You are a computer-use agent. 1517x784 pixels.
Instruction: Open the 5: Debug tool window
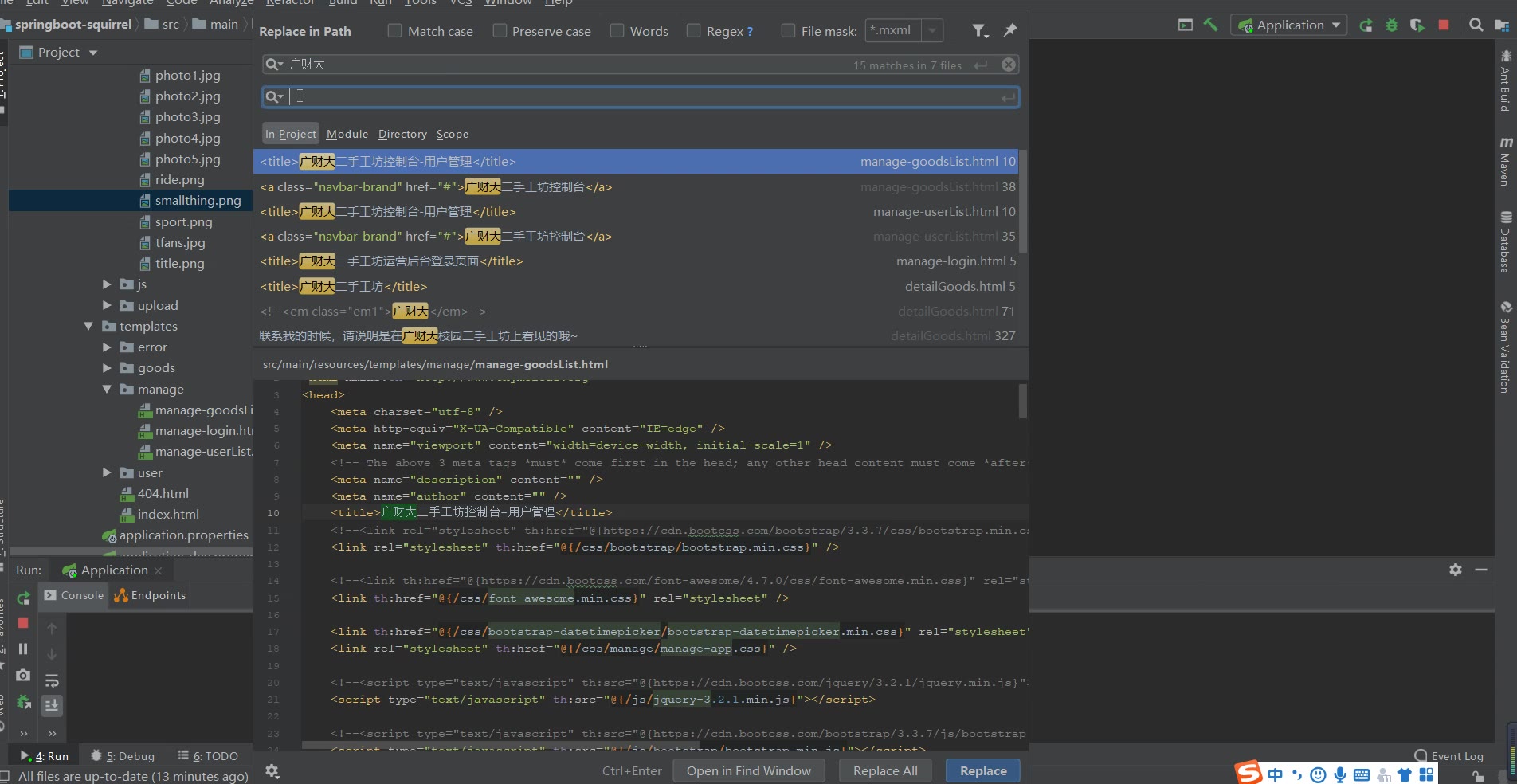click(123, 756)
